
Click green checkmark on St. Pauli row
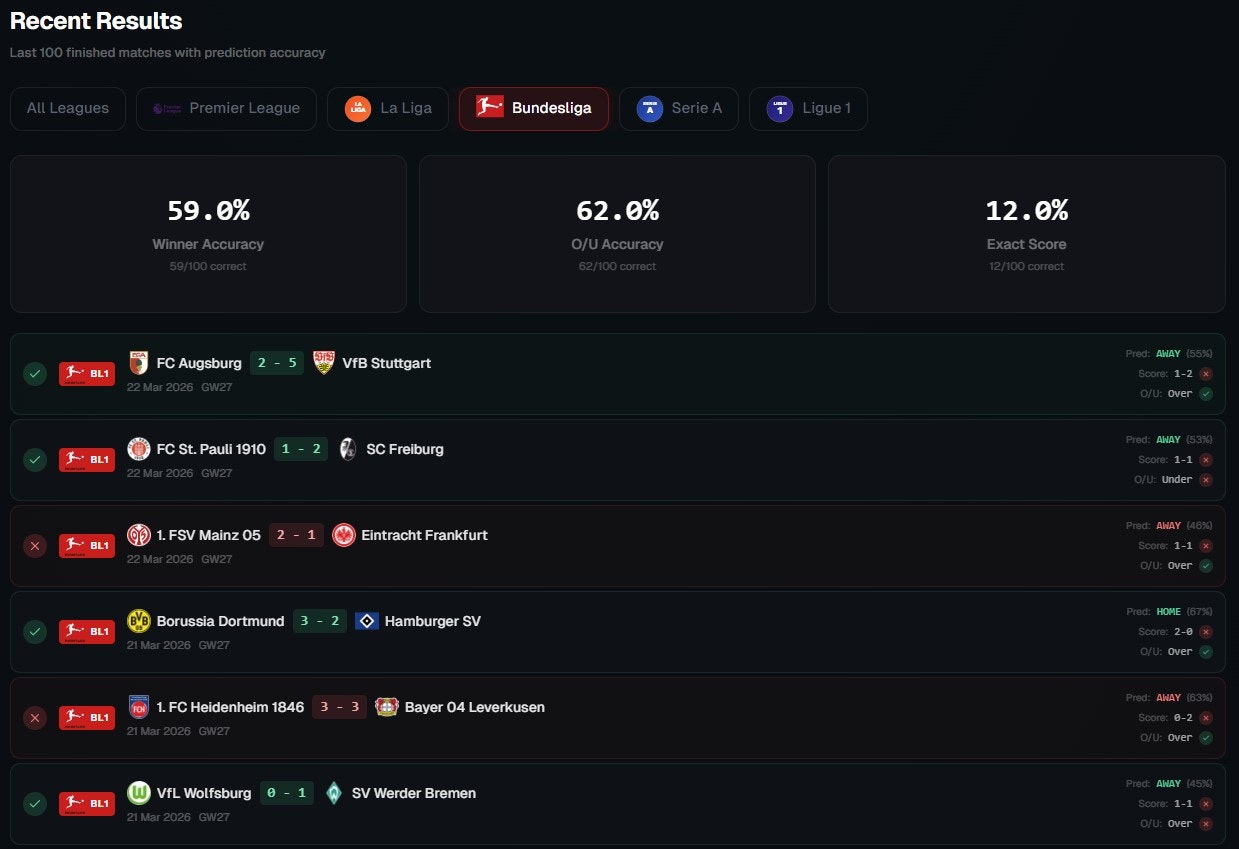click(x=35, y=460)
